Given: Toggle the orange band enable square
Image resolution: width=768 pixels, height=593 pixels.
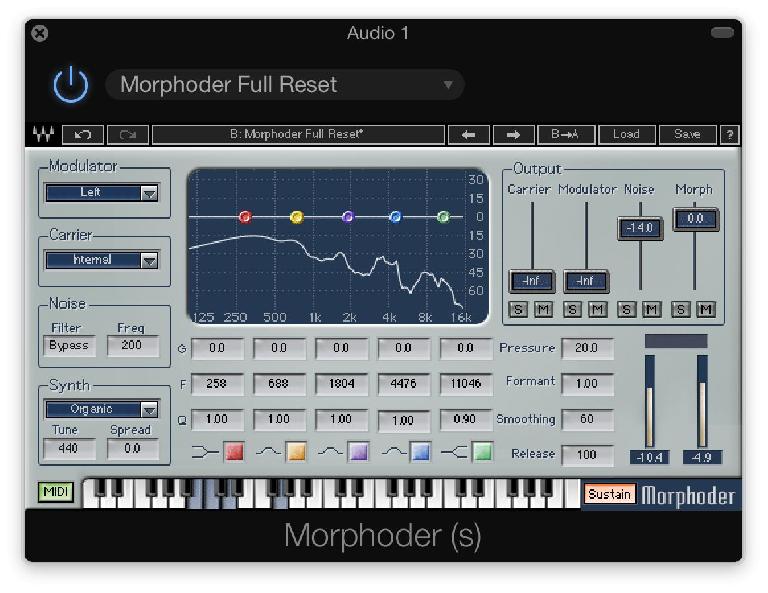Looking at the screenshot, I should [296, 451].
